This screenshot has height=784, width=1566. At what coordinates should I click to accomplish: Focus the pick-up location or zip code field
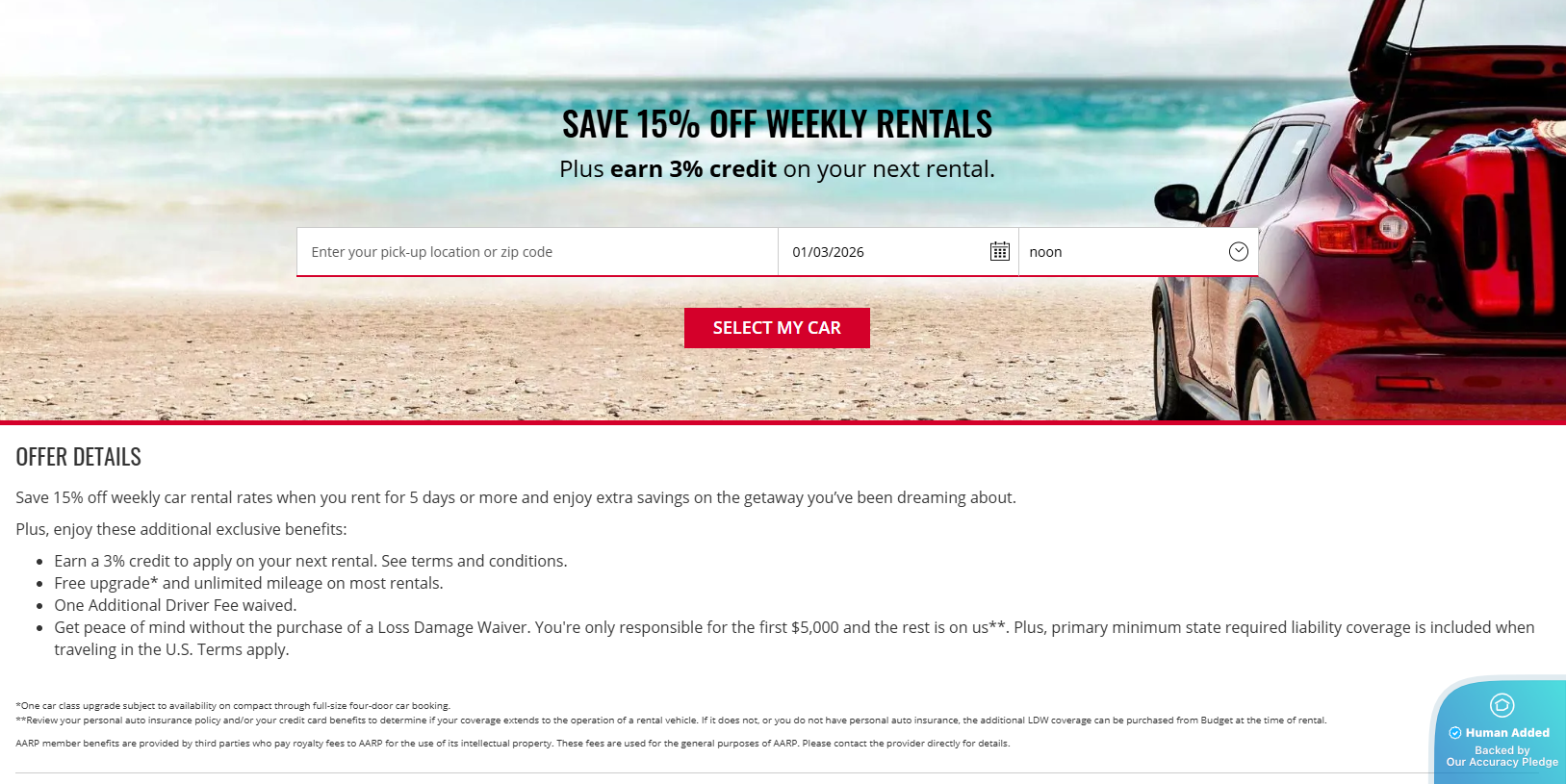point(537,252)
